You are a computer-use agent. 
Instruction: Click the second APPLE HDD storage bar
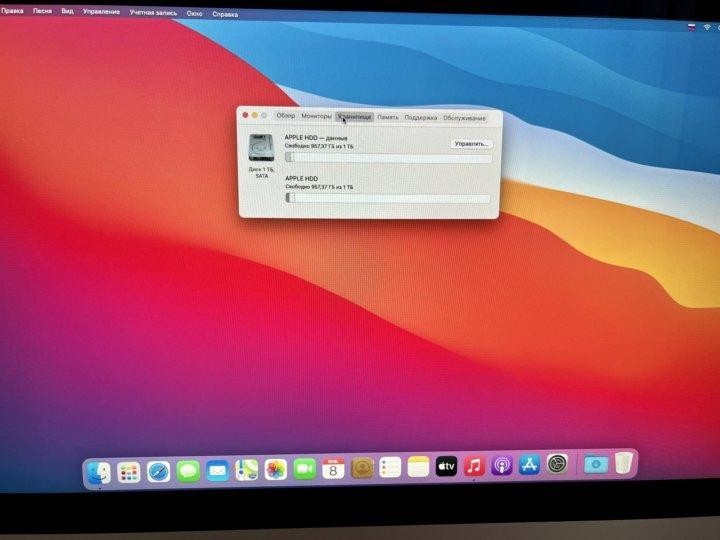click(388, 198)
